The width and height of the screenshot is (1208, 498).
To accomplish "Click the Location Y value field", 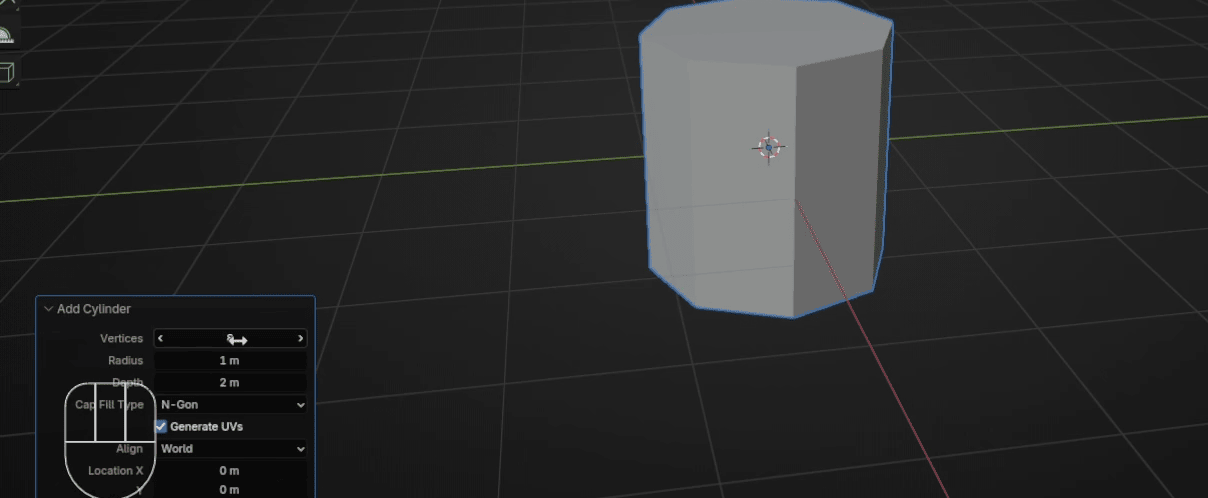I will pos(231,490).
